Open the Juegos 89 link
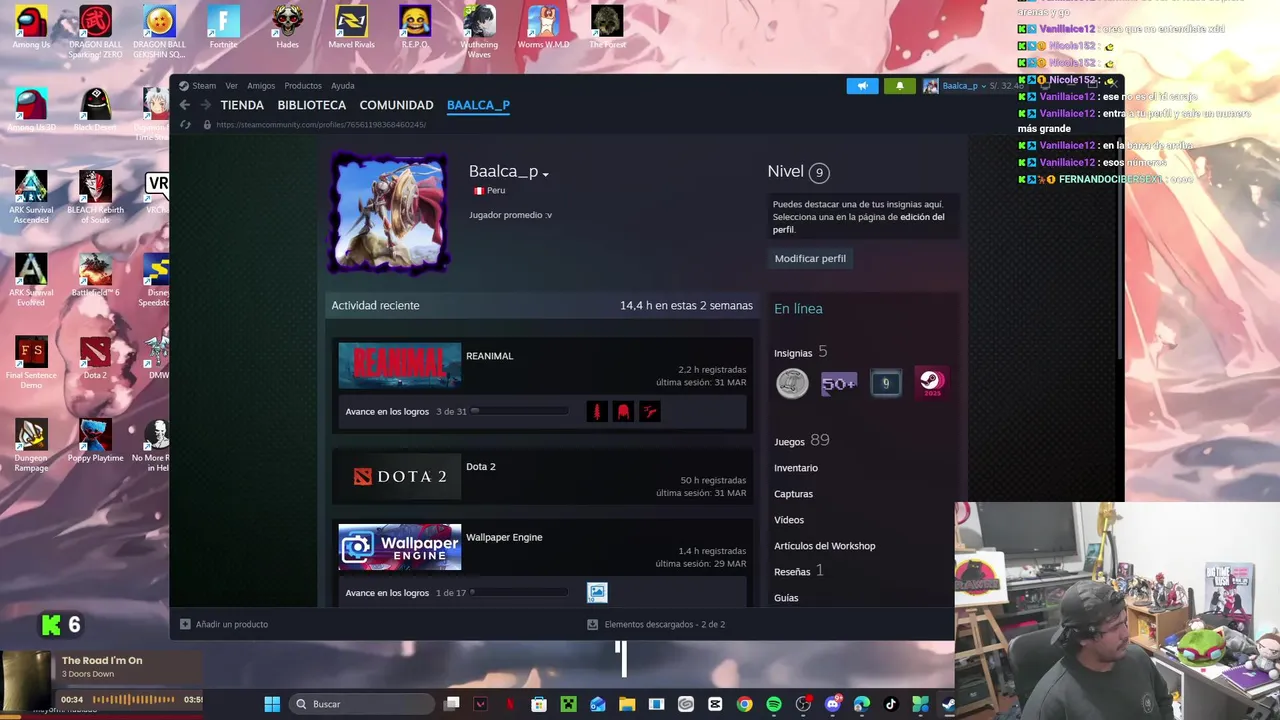This screenshot has height=720, width=1280. click(801, 441)
